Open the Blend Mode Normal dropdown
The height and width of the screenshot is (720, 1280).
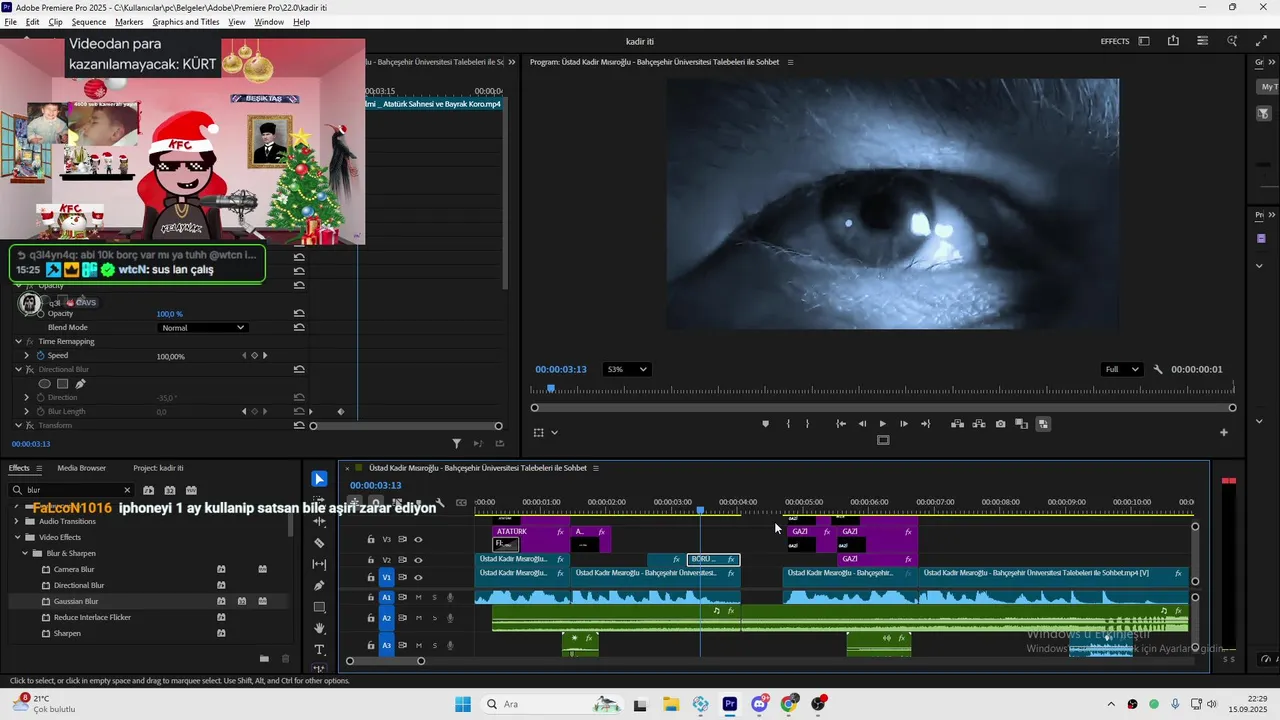click(x=202, y=327)
